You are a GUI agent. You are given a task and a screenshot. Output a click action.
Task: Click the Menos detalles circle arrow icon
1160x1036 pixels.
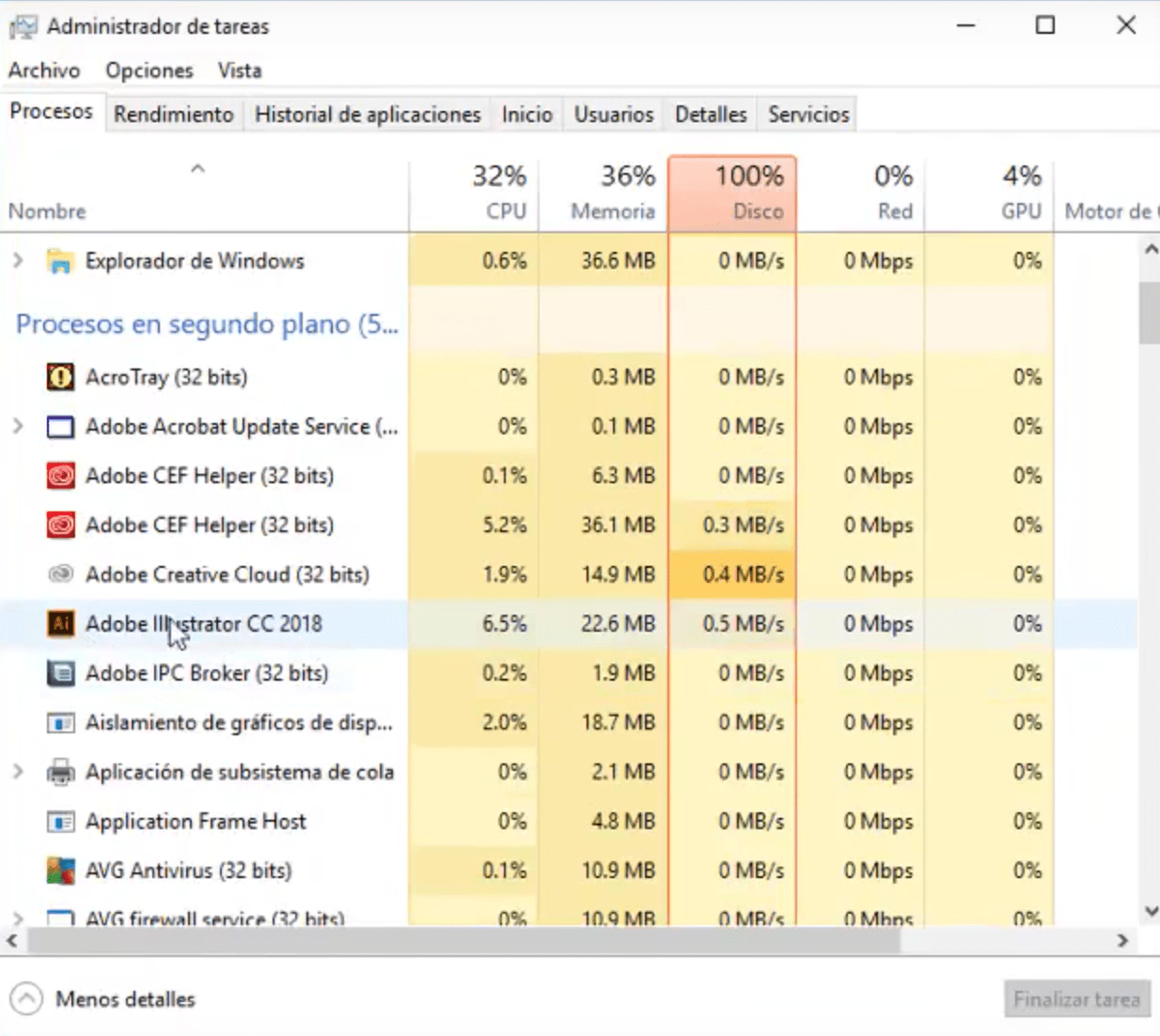coord(26,998)
